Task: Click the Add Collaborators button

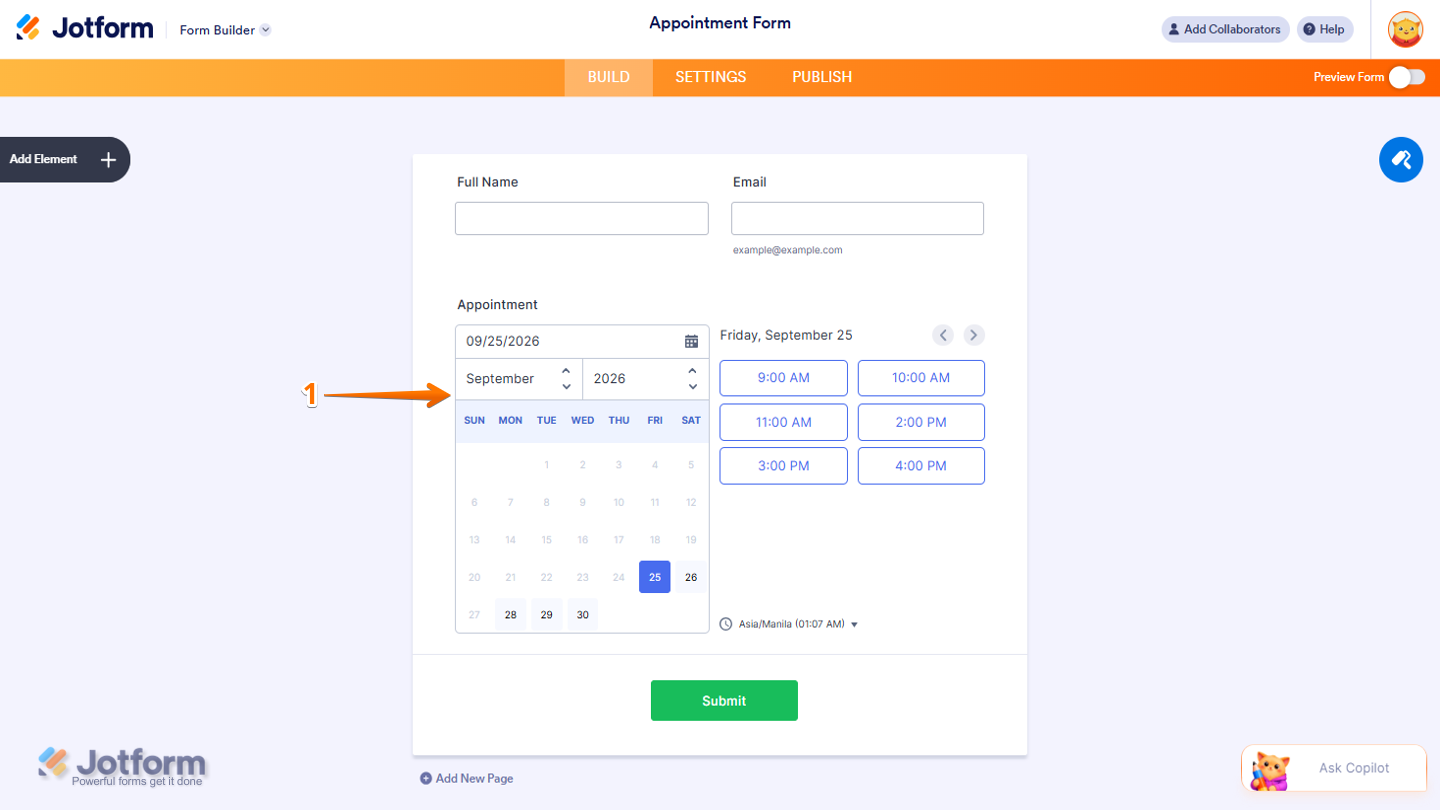Action: [1225, 29]
